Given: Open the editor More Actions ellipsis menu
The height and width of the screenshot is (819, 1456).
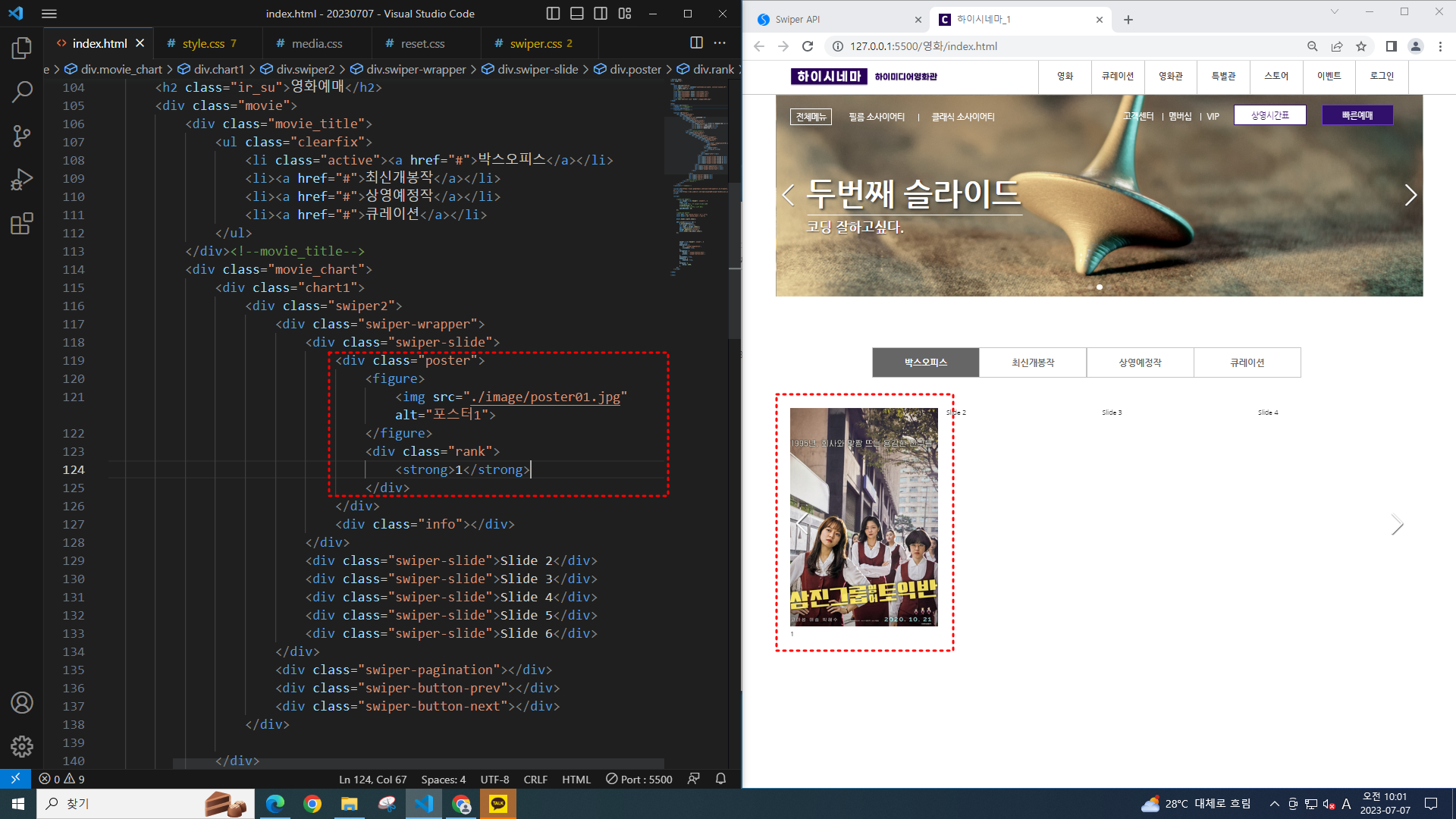Looking at the screenshot, I should coord(720,43).
